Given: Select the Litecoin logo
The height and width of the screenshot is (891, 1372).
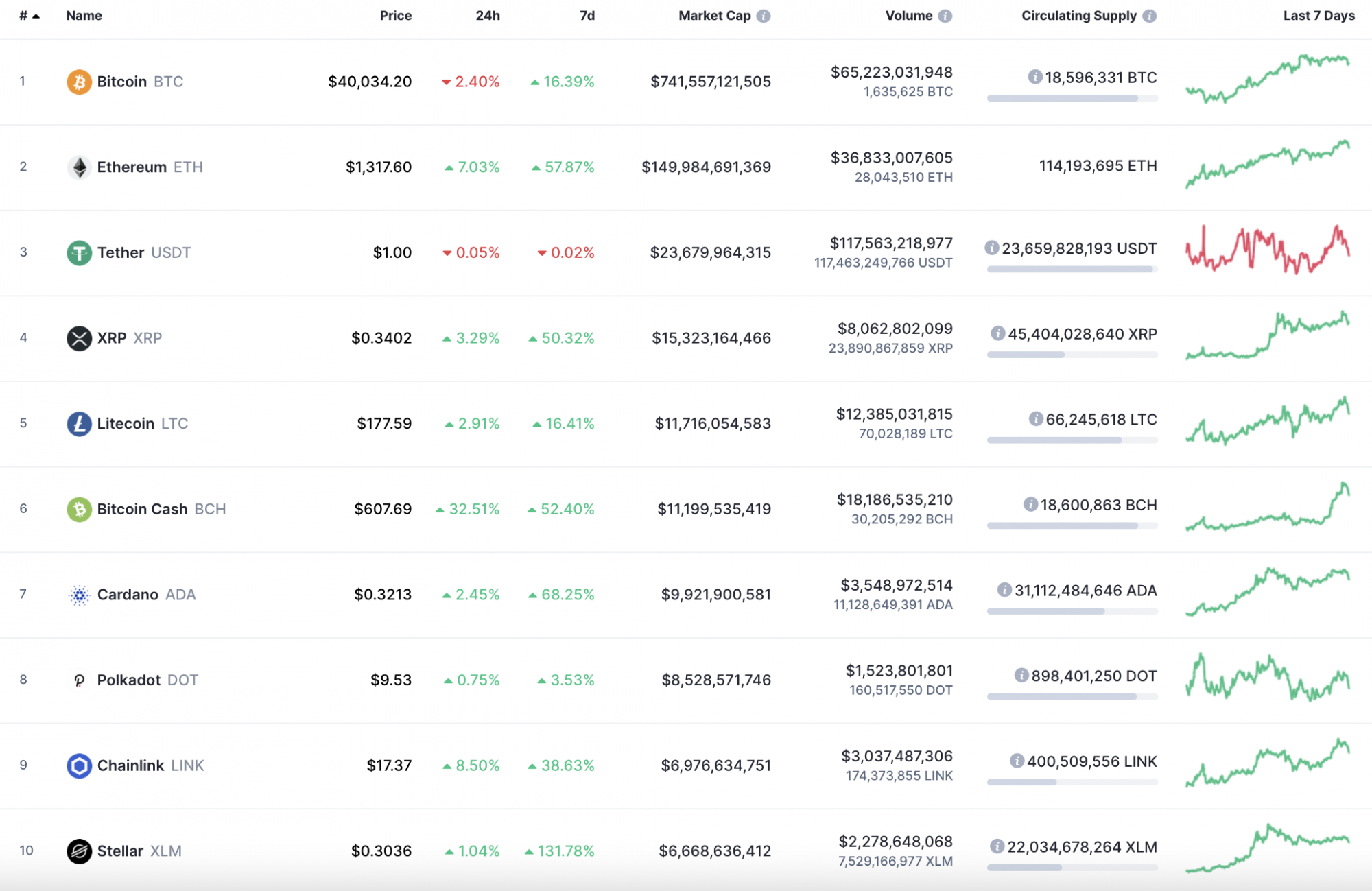Looking at the screenshot, I should click(79, 423).
